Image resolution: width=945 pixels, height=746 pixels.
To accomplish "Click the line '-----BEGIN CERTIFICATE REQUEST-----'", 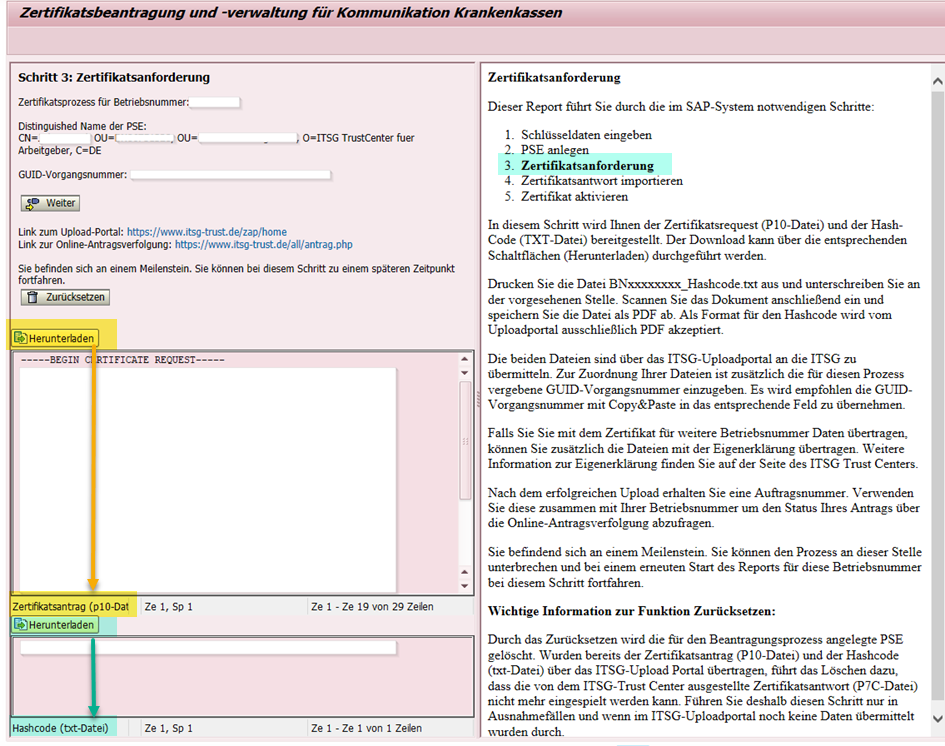I will [x=122, y=360].
